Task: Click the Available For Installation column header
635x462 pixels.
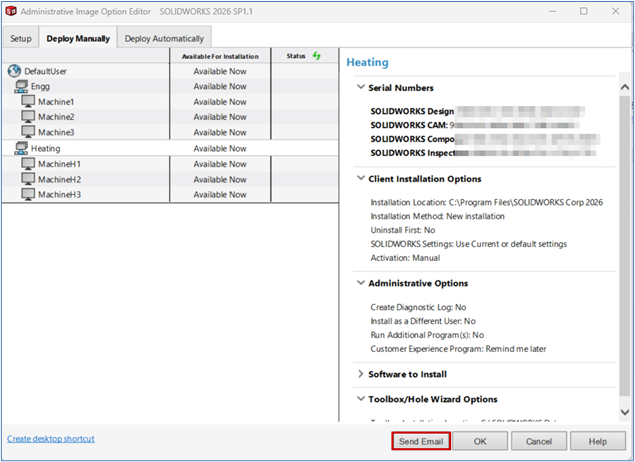Action: coord(220,56)
